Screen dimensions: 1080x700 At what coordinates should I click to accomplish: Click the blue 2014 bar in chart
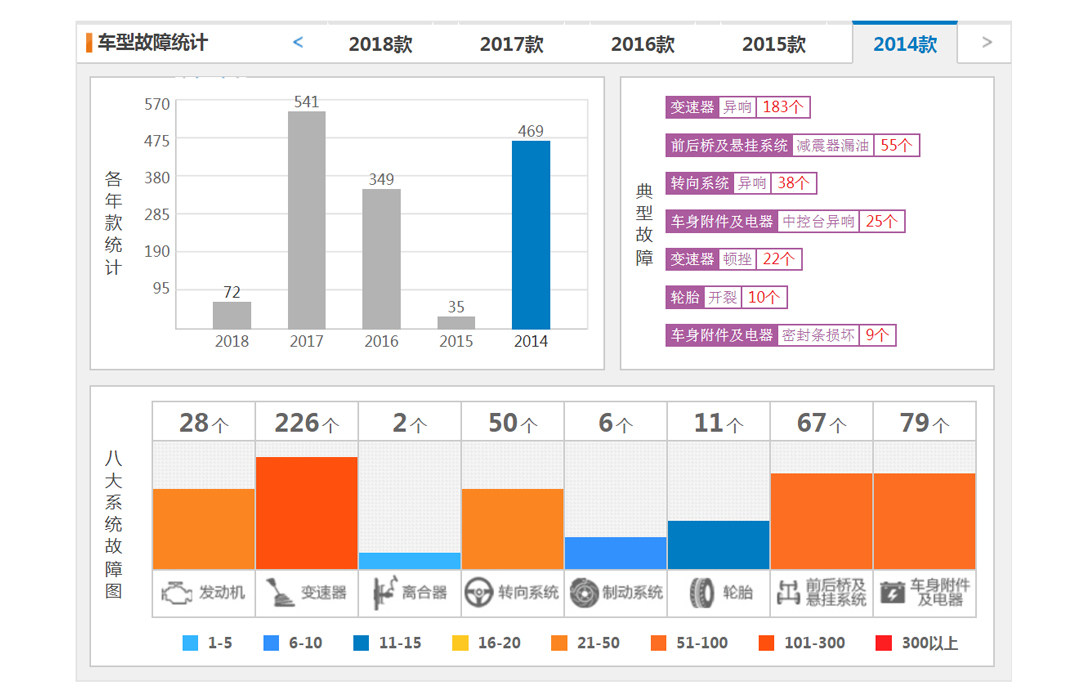click(x=530, y=235)
